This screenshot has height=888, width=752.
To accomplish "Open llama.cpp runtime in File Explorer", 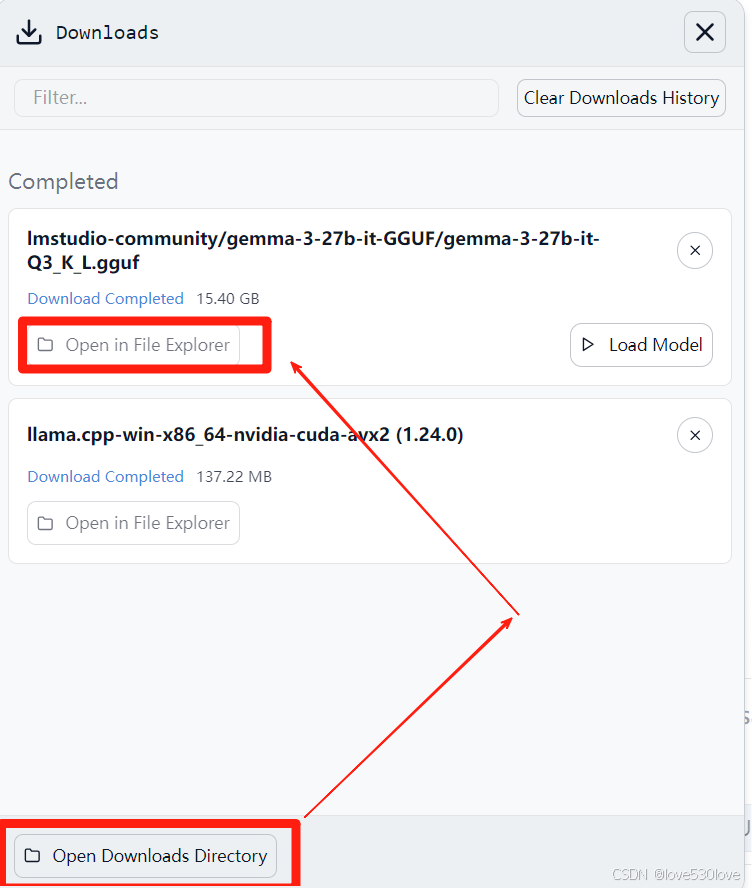I will pyautogui.click(x=134, y=523).
